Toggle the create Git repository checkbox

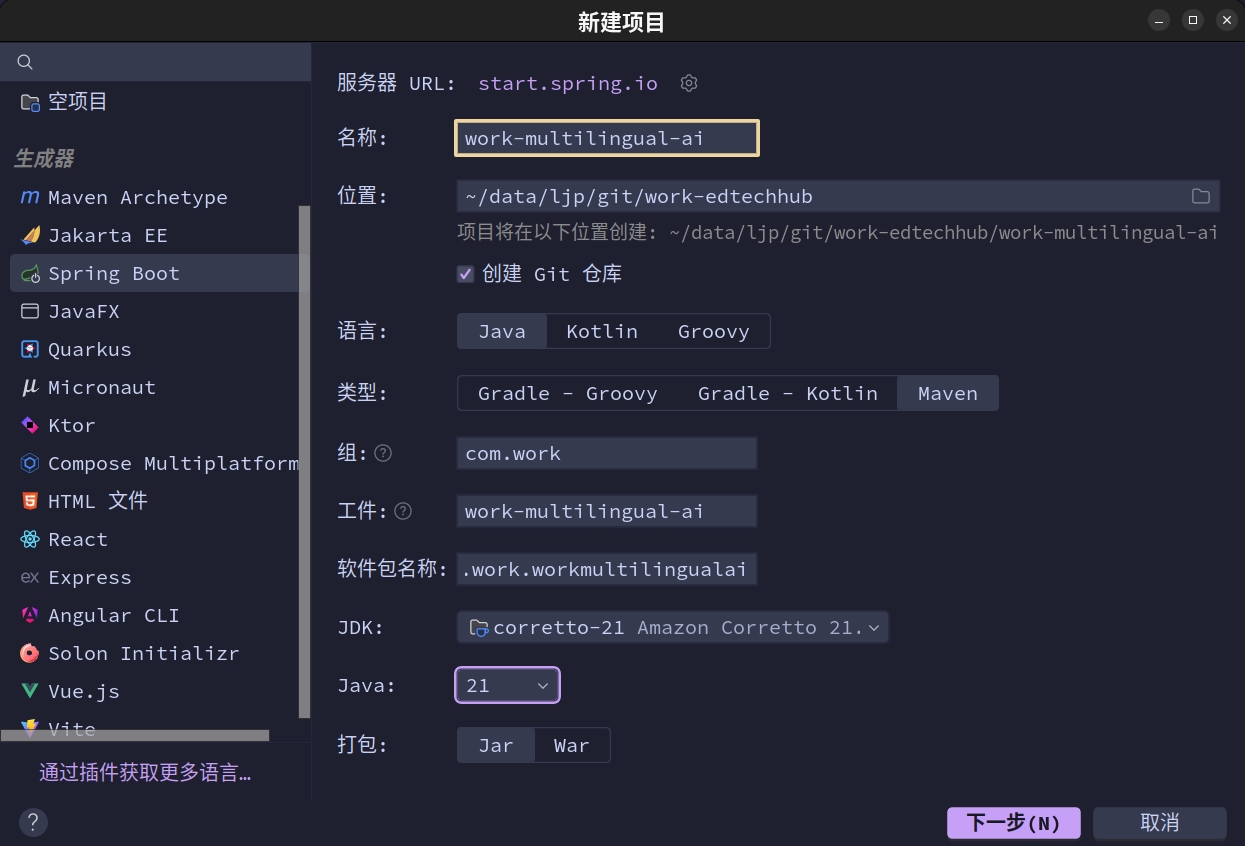pyautogui.click(x=466, y=274)
